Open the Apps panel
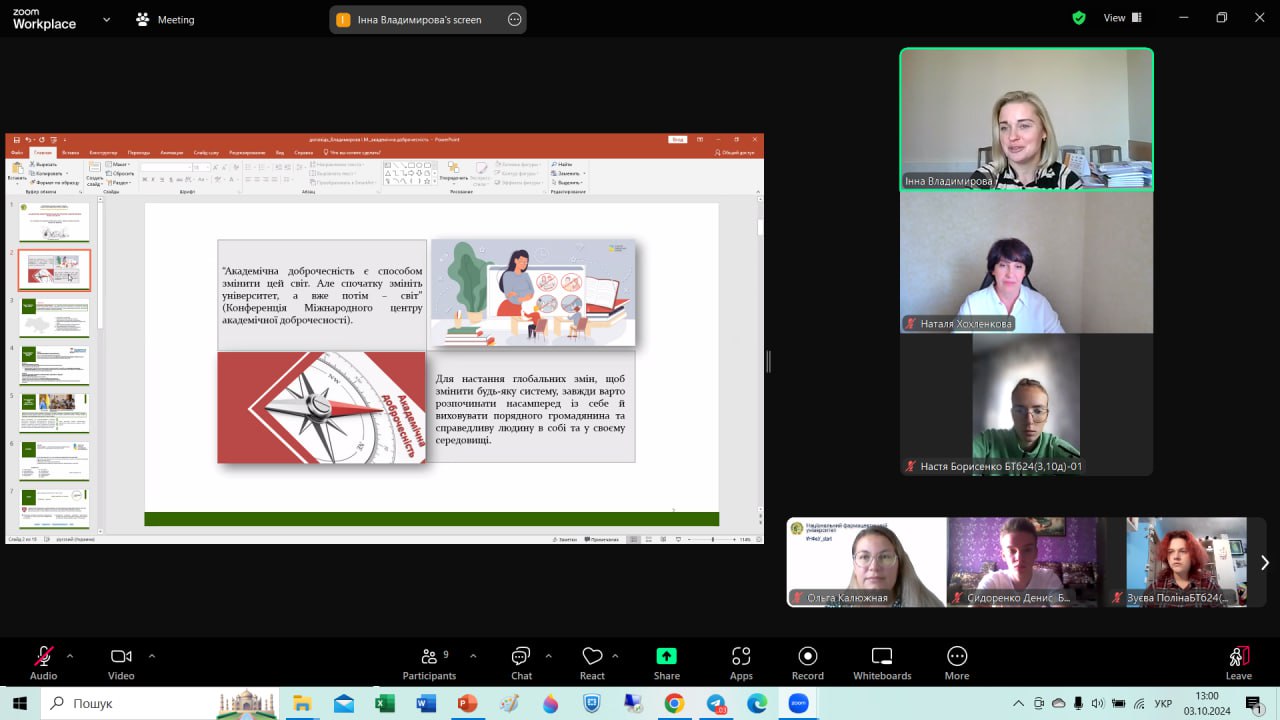1280x720 pixels. (x=741, y=663)
